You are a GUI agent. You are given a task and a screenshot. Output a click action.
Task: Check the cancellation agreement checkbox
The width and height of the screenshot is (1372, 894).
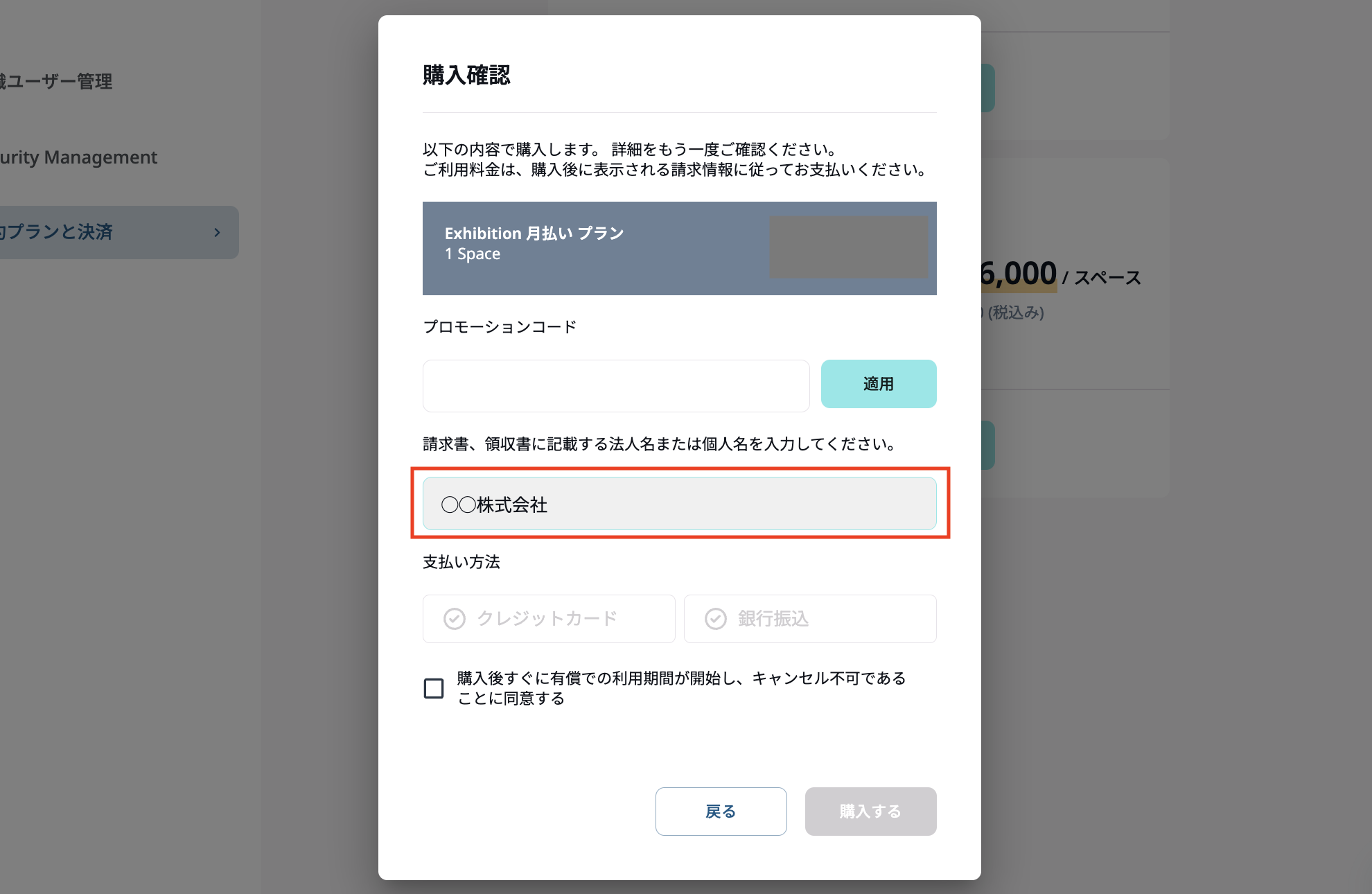coord(434,688)
